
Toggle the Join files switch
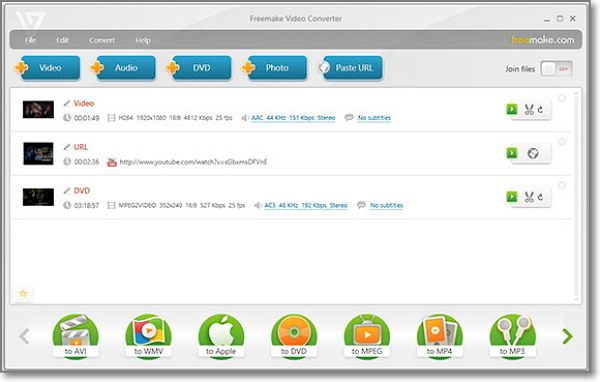556,69
